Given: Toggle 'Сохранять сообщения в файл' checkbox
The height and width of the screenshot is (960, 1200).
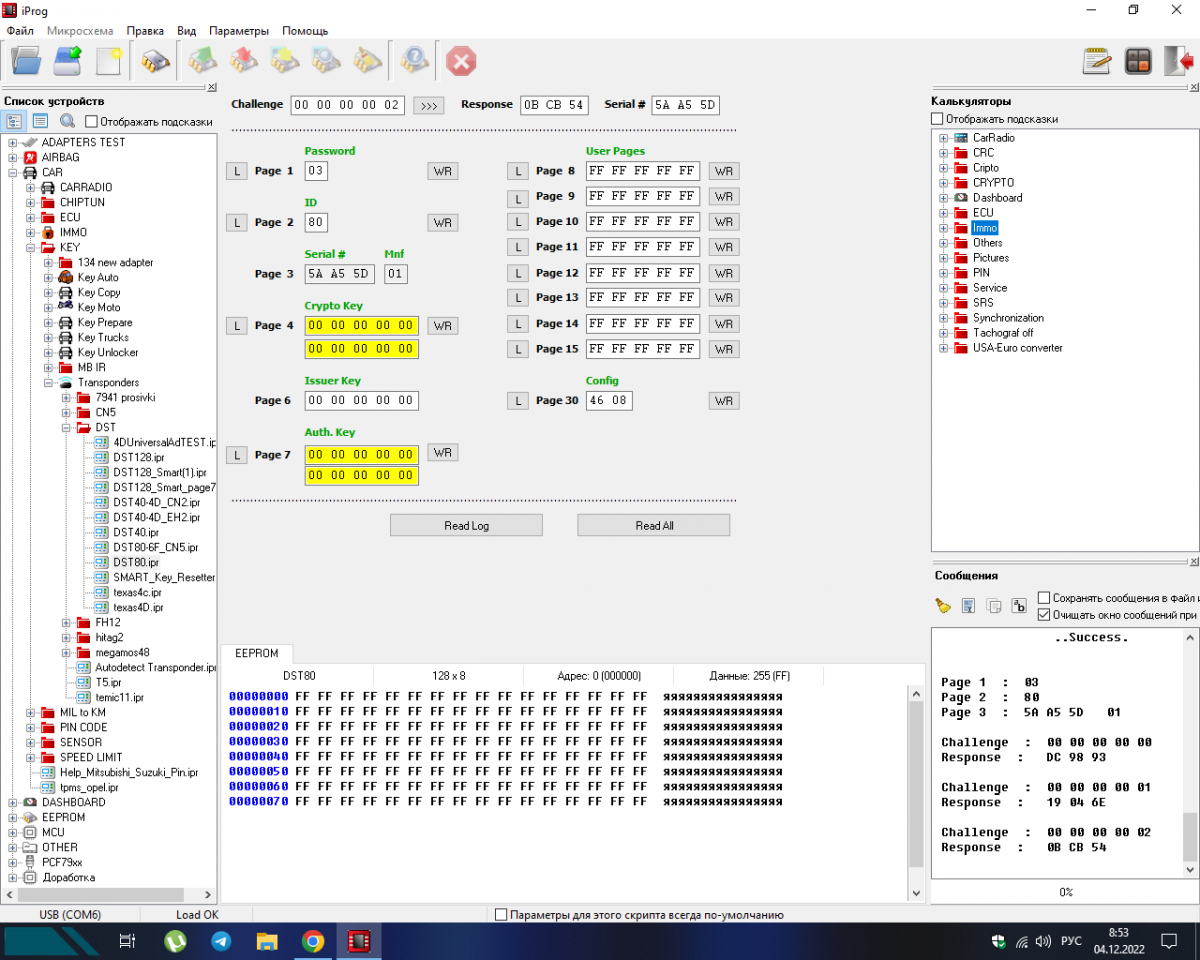Looking at the screenshot, I should [x=1044, y=598].
